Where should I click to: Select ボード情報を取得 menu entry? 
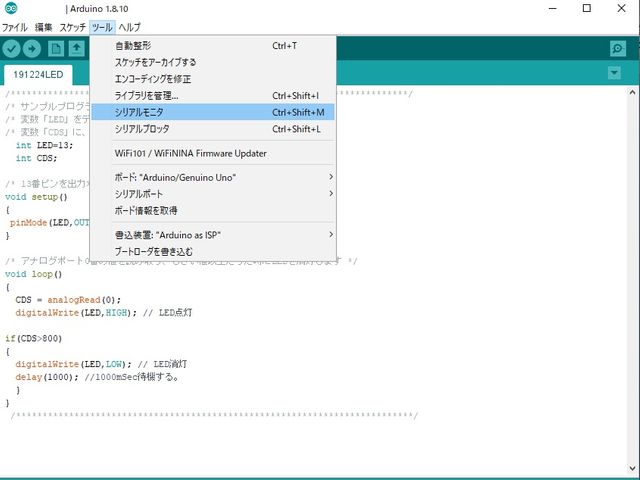click(213, 211)
